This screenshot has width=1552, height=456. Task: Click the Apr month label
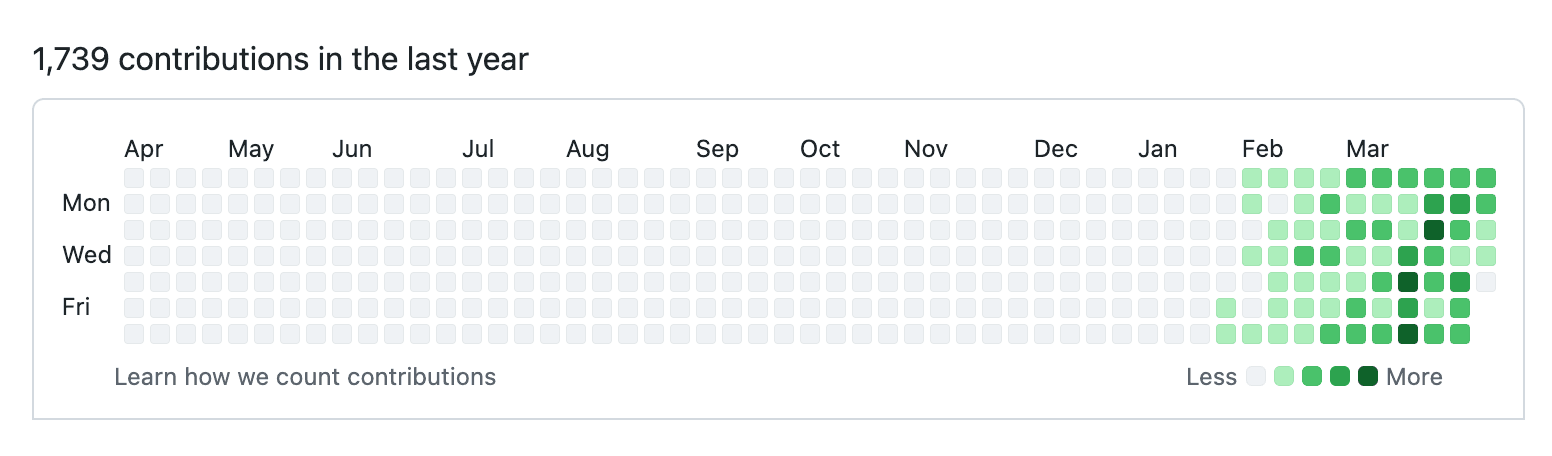point(143,149)
